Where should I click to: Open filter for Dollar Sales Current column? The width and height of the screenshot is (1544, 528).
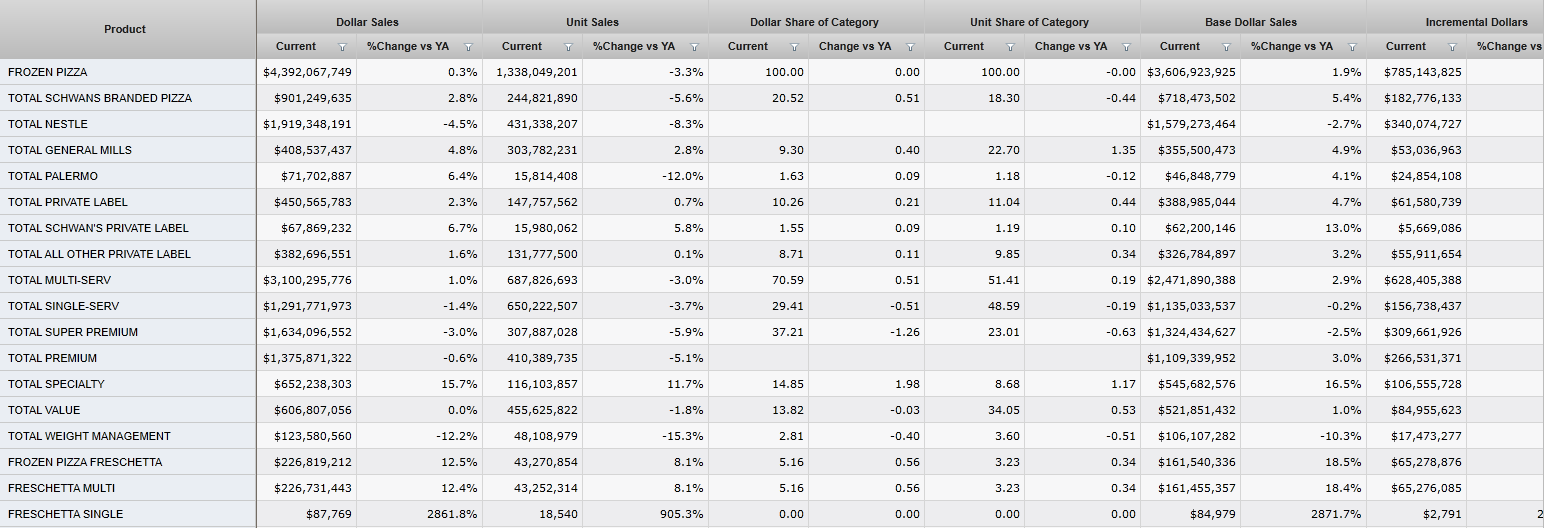tap(343, 47)
